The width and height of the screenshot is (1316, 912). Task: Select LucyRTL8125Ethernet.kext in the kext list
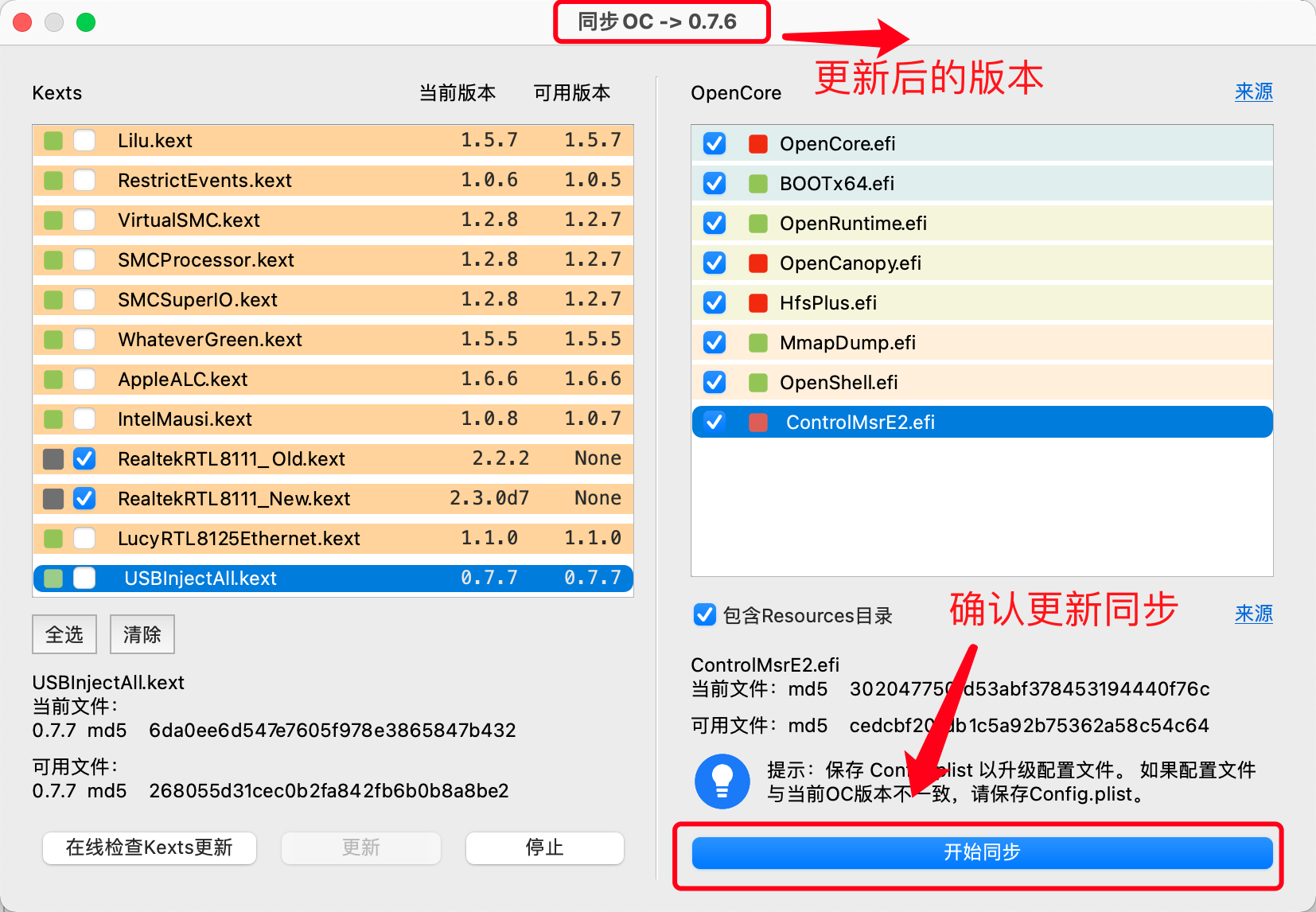click(239, 539)
